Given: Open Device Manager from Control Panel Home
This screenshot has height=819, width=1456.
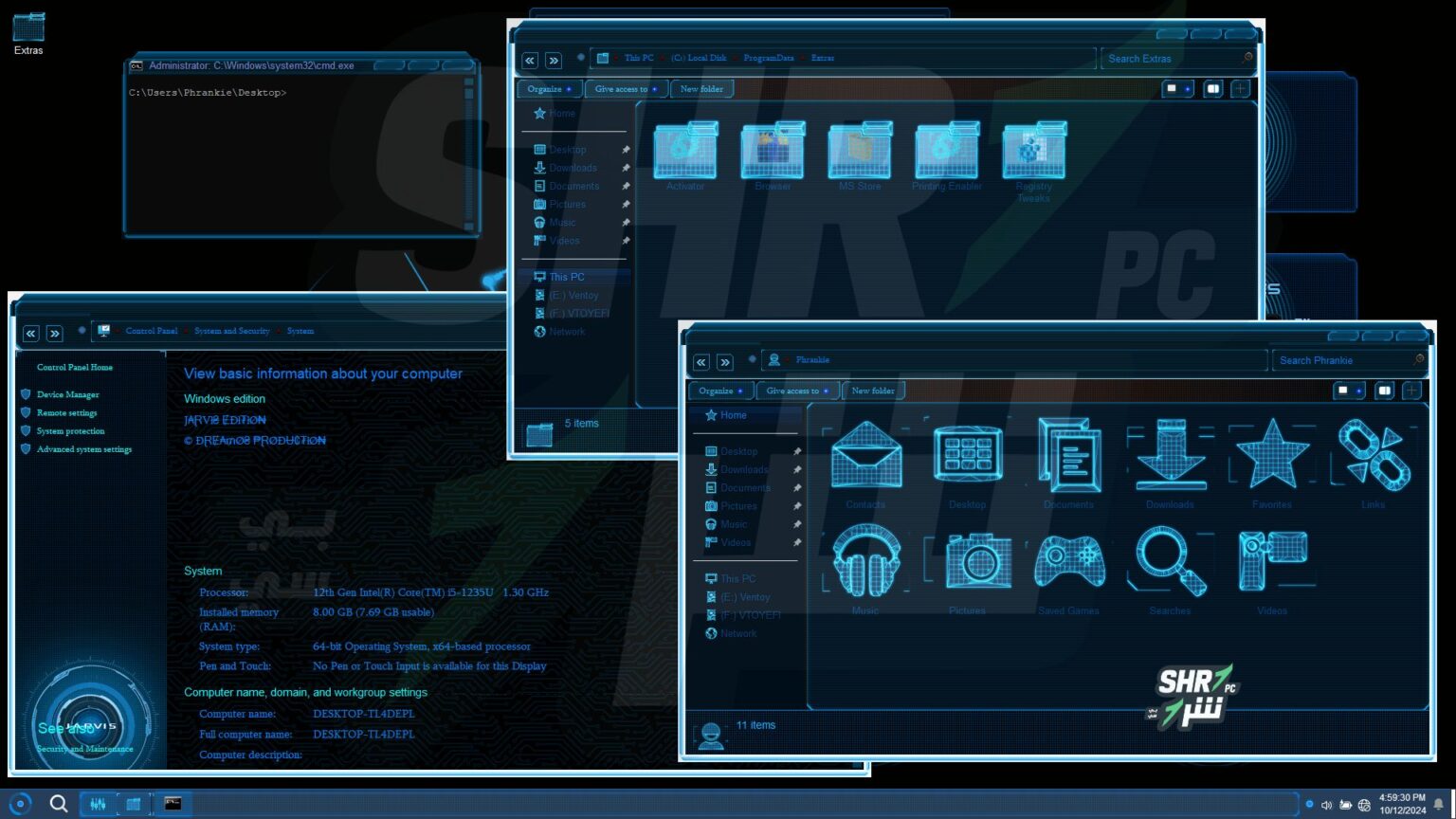Looking at the screenshot, I should [x=68, y=394].
